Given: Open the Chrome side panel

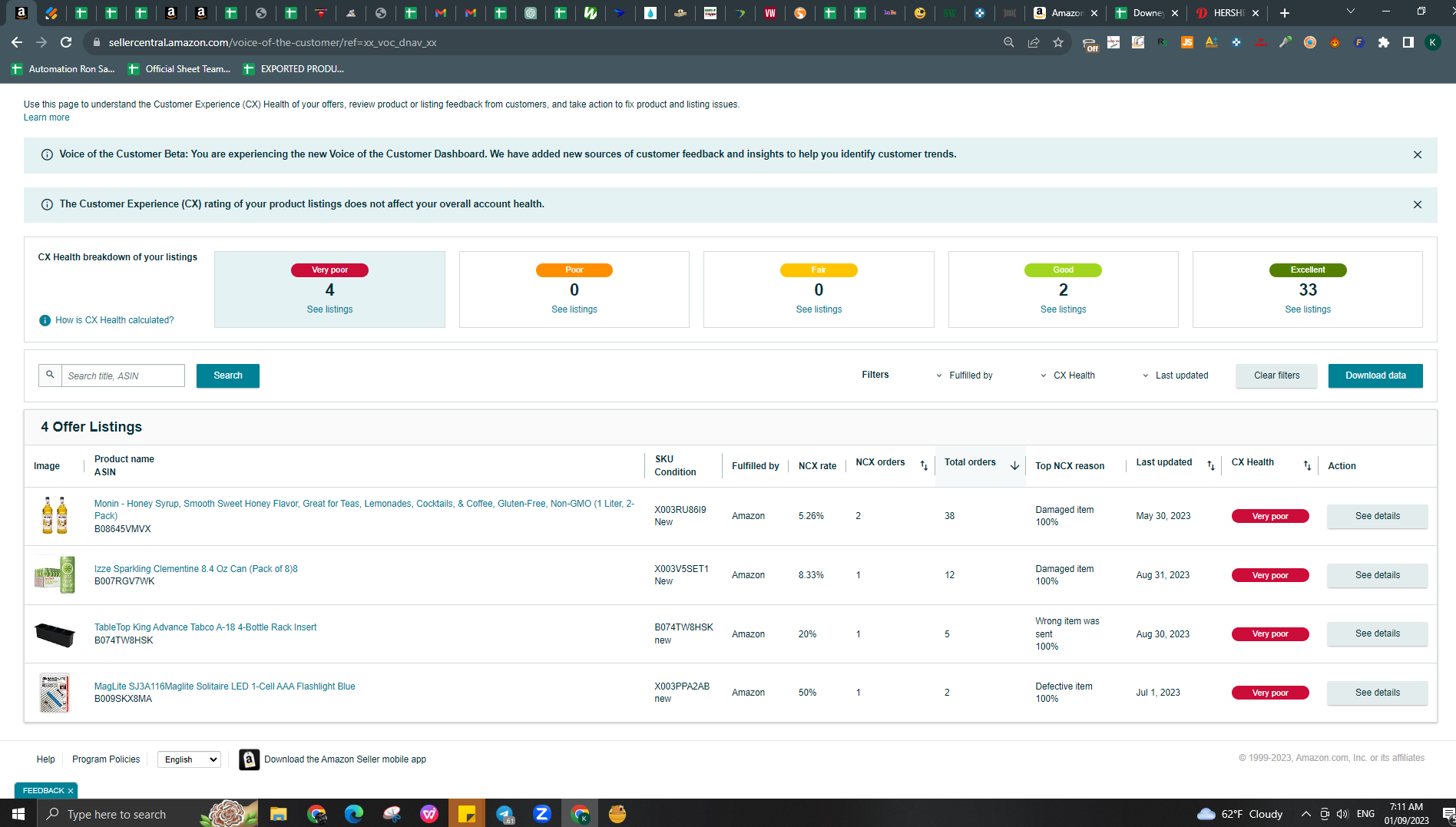Looking at the screenshot, I should (1408, 42).
